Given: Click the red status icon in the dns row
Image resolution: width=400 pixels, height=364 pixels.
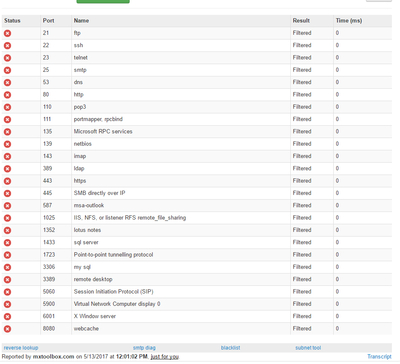Looking at the screenshot, I should [x=7, y=83].
